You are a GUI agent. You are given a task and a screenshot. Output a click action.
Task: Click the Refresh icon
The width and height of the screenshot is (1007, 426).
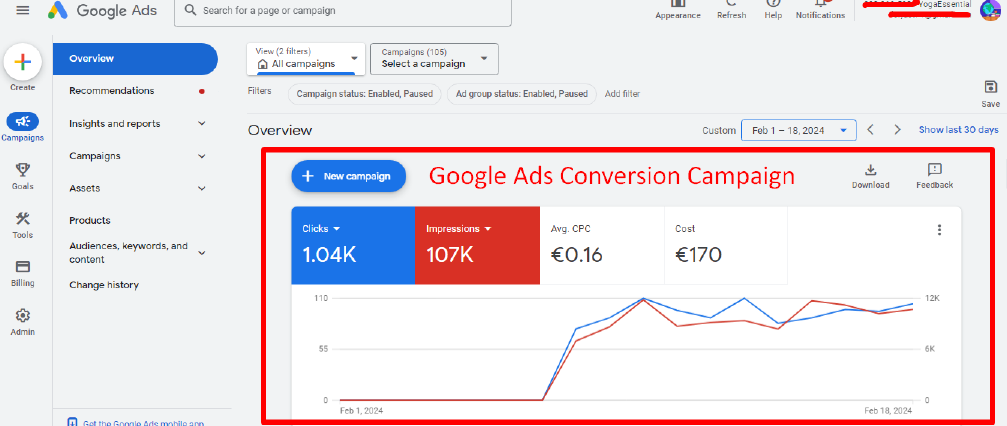(731, 9)
